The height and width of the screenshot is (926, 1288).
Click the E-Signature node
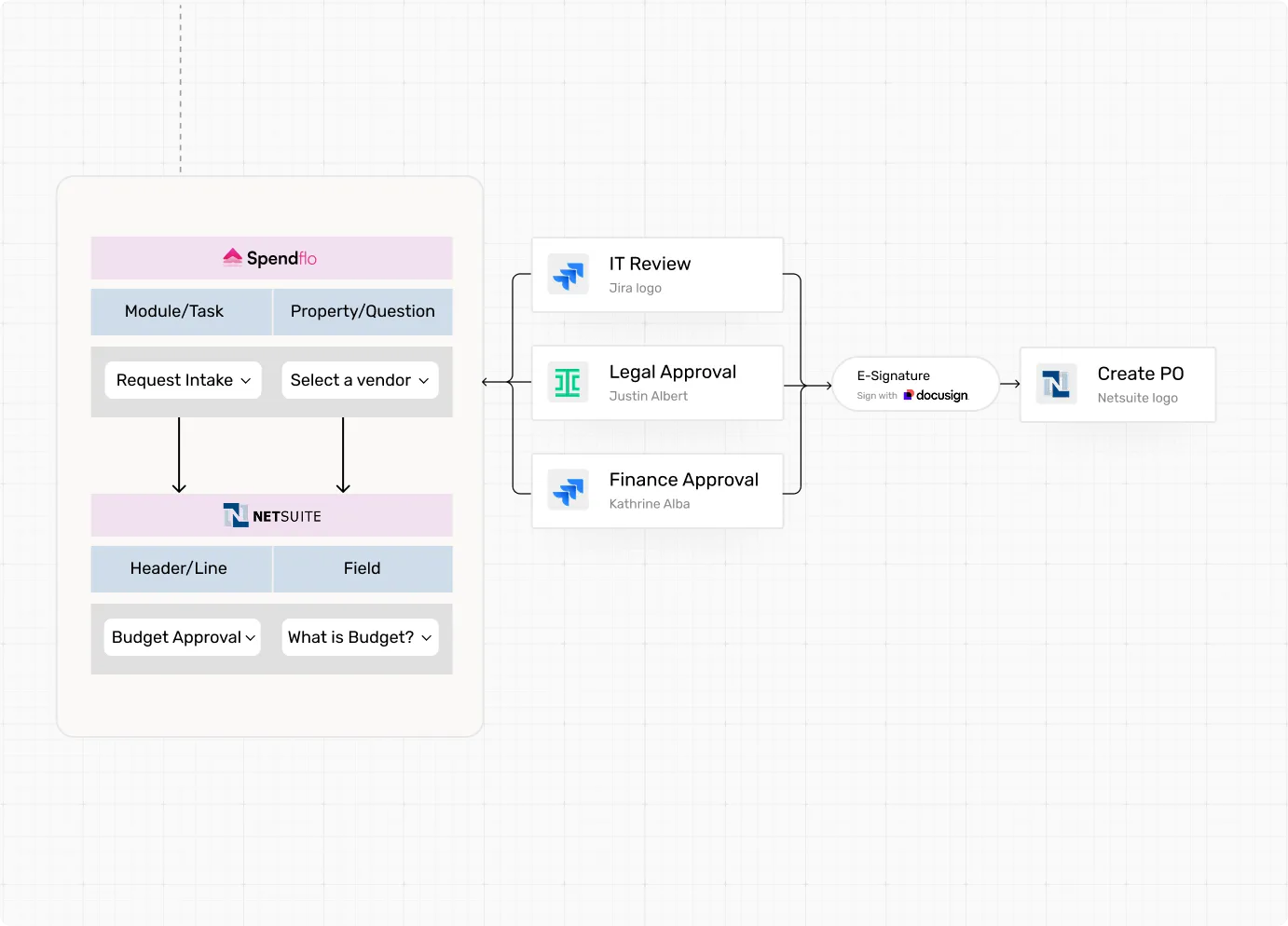(915, 384)
